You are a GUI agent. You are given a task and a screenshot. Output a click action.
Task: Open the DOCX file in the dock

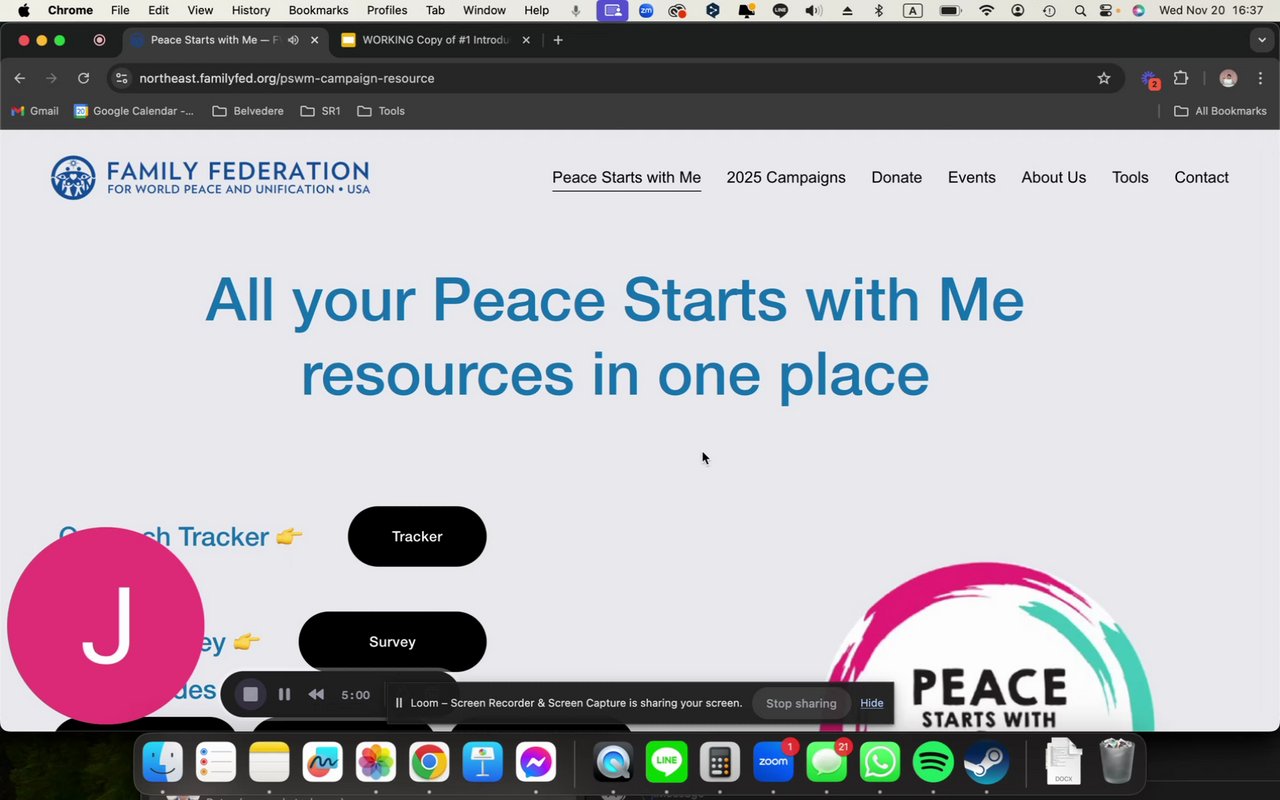(1063, 762)
